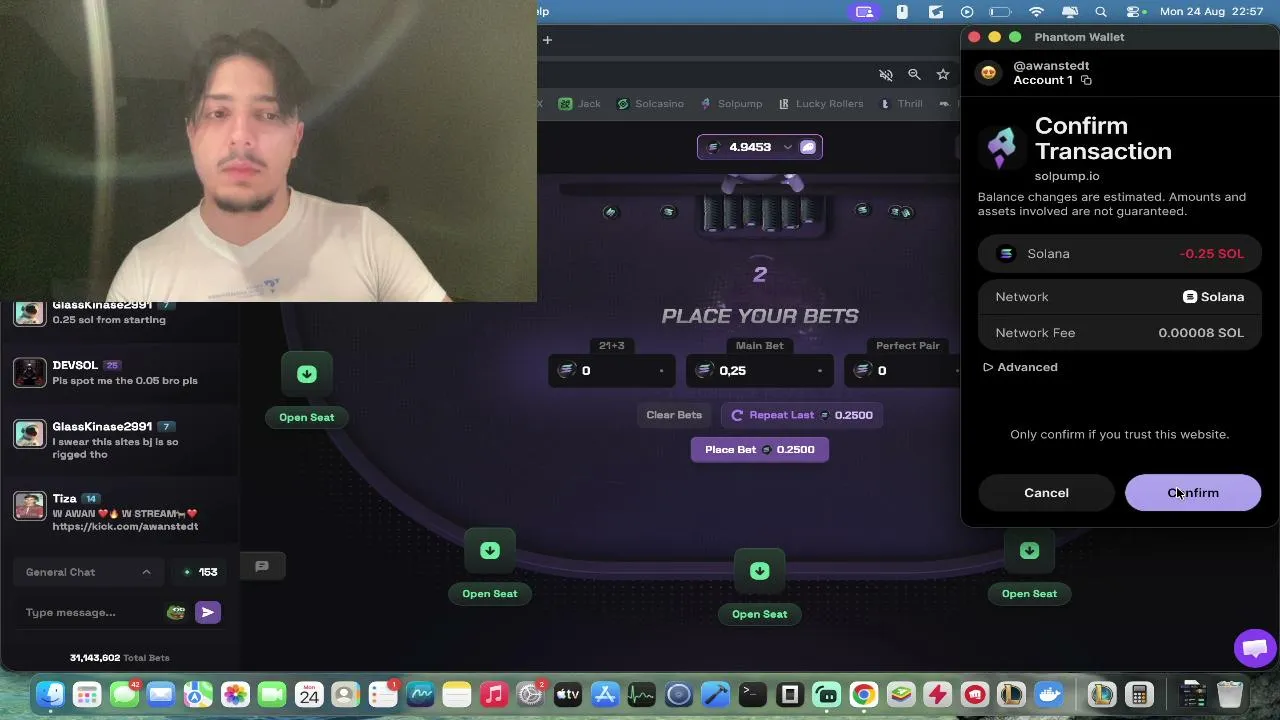
Task: Open Photos from the dock
Action: (x=235, y=694)
